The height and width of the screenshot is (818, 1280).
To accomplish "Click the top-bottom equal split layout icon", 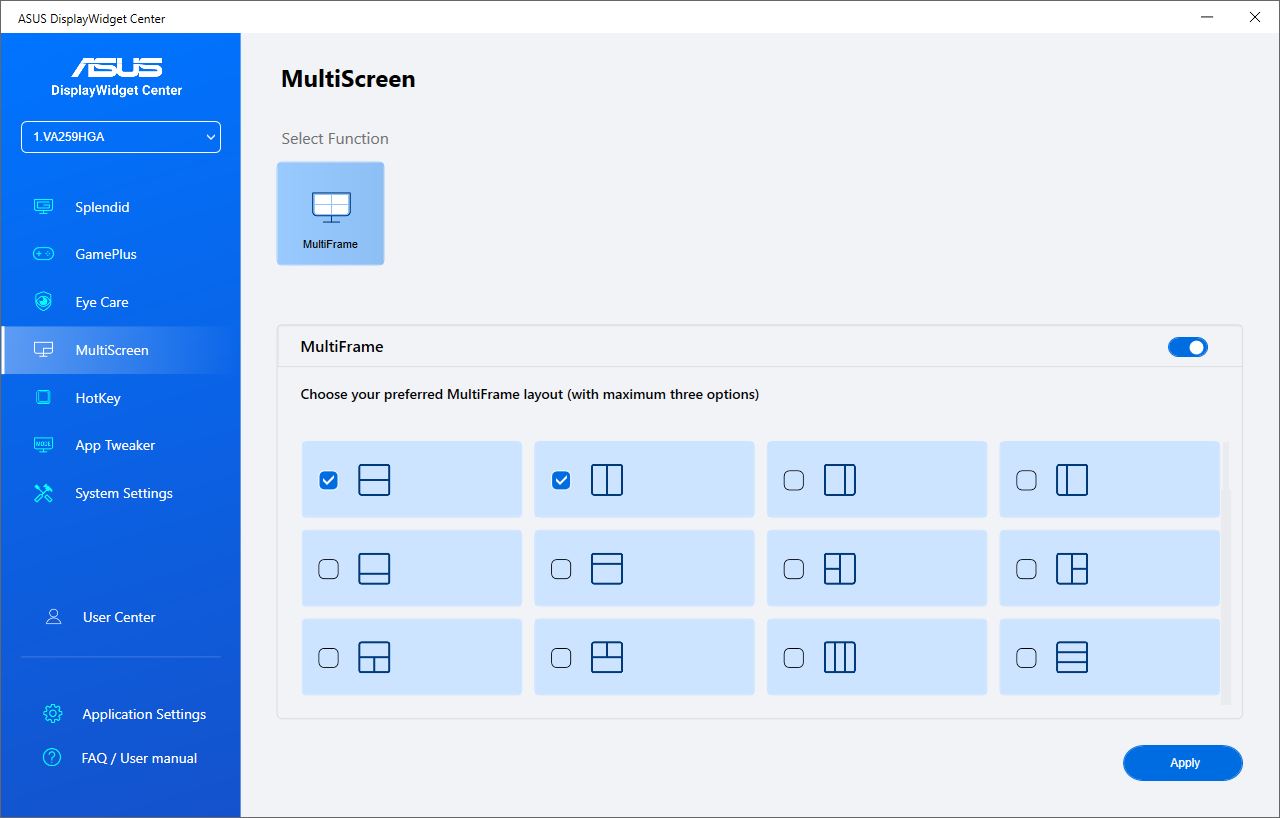I will (x=374, y=480).
